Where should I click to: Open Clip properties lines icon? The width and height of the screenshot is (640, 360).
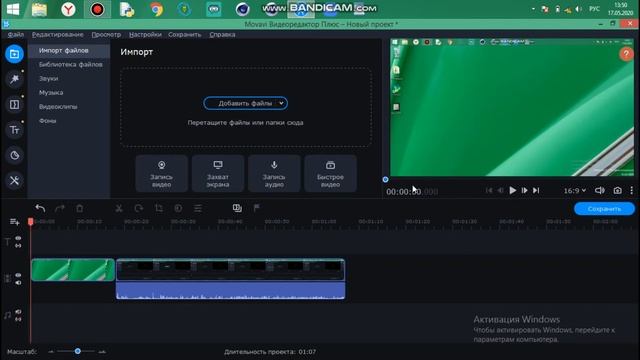click(198, 209)
